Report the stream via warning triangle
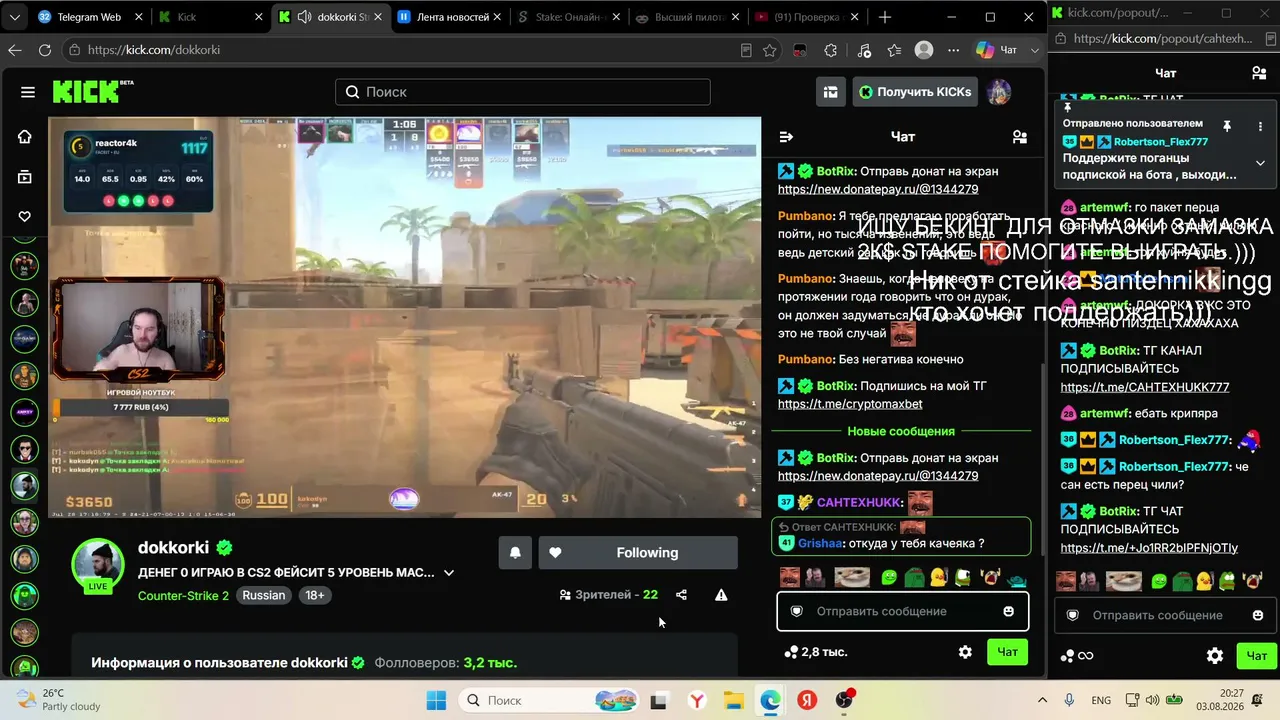Image resolution: width=1280 pixels, height=720 pixels. pos(721,595)
